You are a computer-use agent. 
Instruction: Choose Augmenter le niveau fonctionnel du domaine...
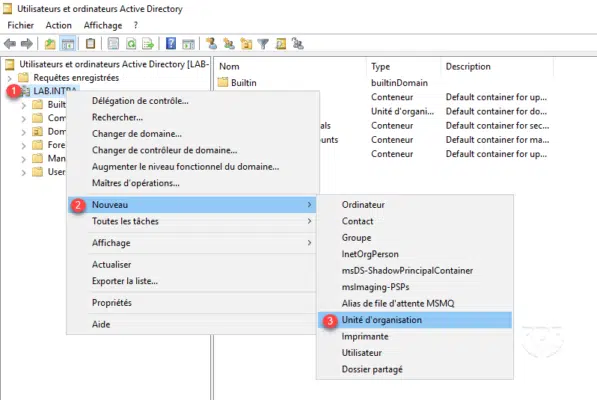(x=192, y=166)
